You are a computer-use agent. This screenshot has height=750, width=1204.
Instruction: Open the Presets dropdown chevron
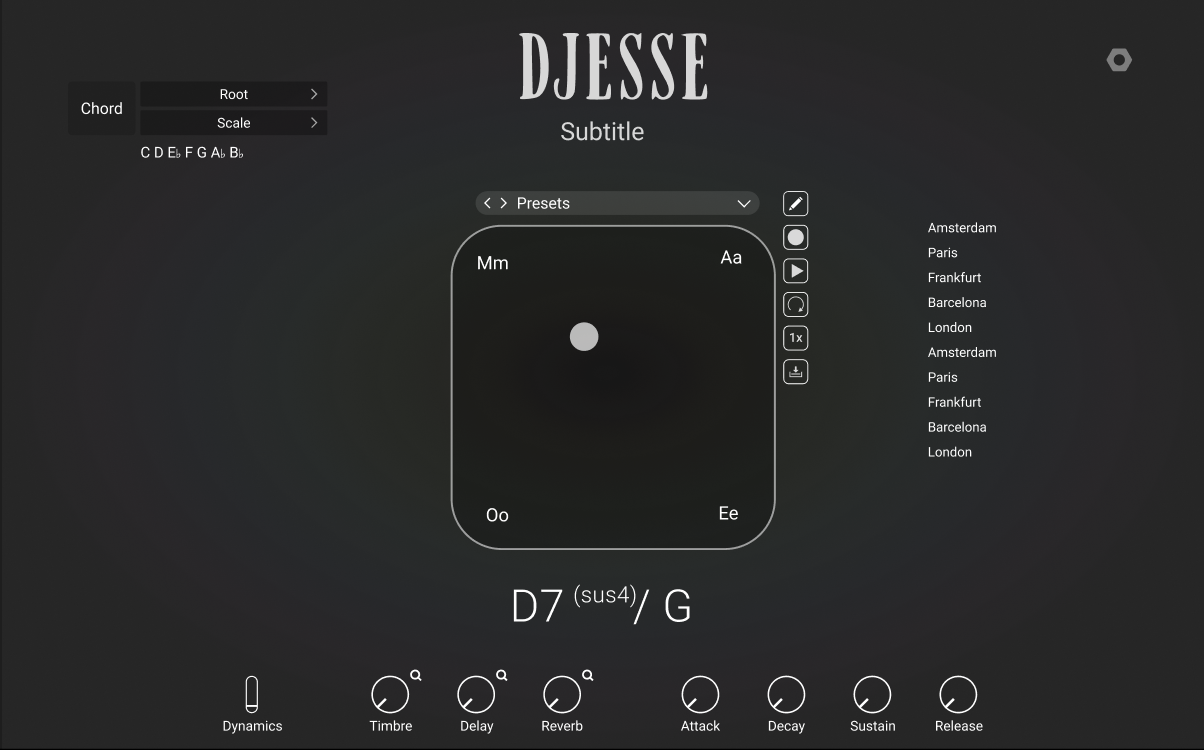pos(744,203)
